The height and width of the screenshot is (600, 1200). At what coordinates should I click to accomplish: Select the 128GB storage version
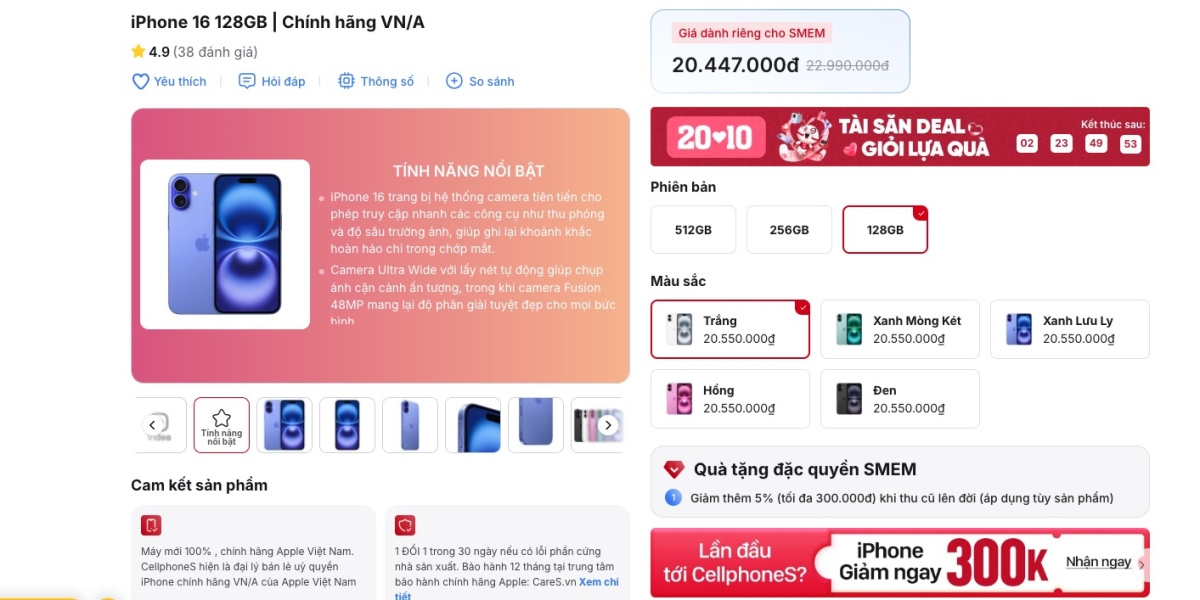point(885,230)
